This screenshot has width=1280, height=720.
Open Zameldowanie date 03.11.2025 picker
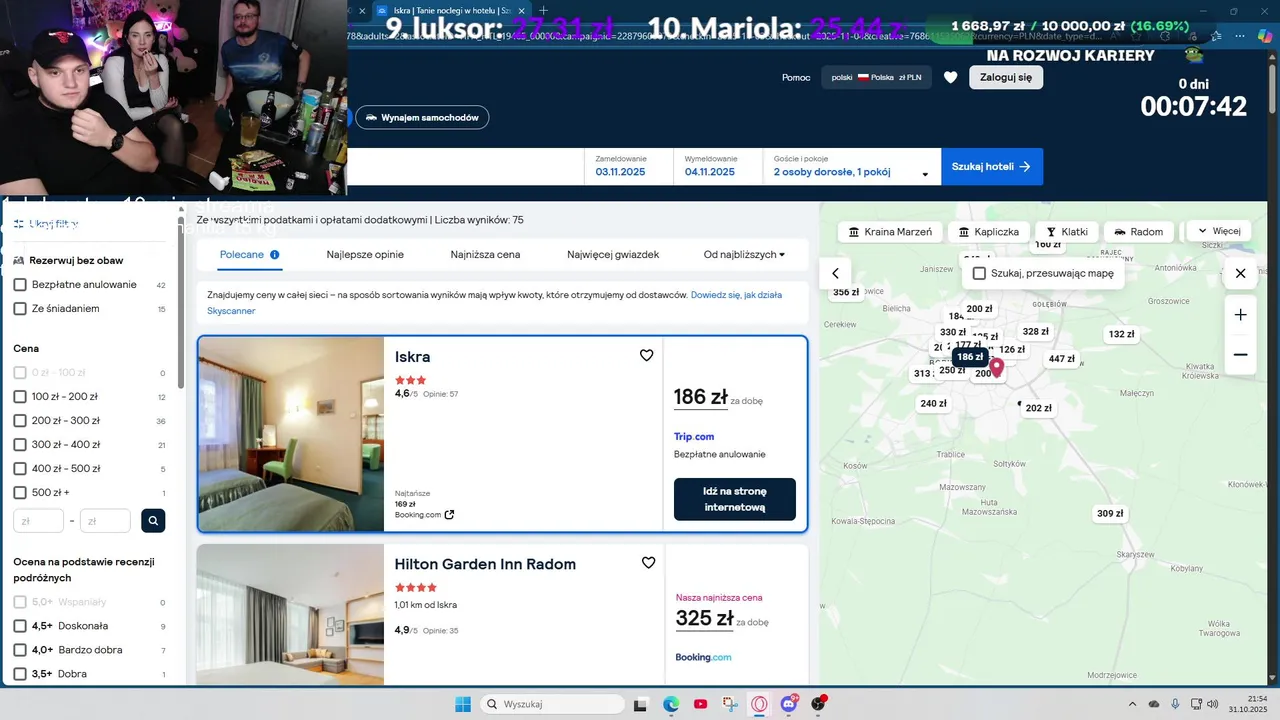(629, 166)
